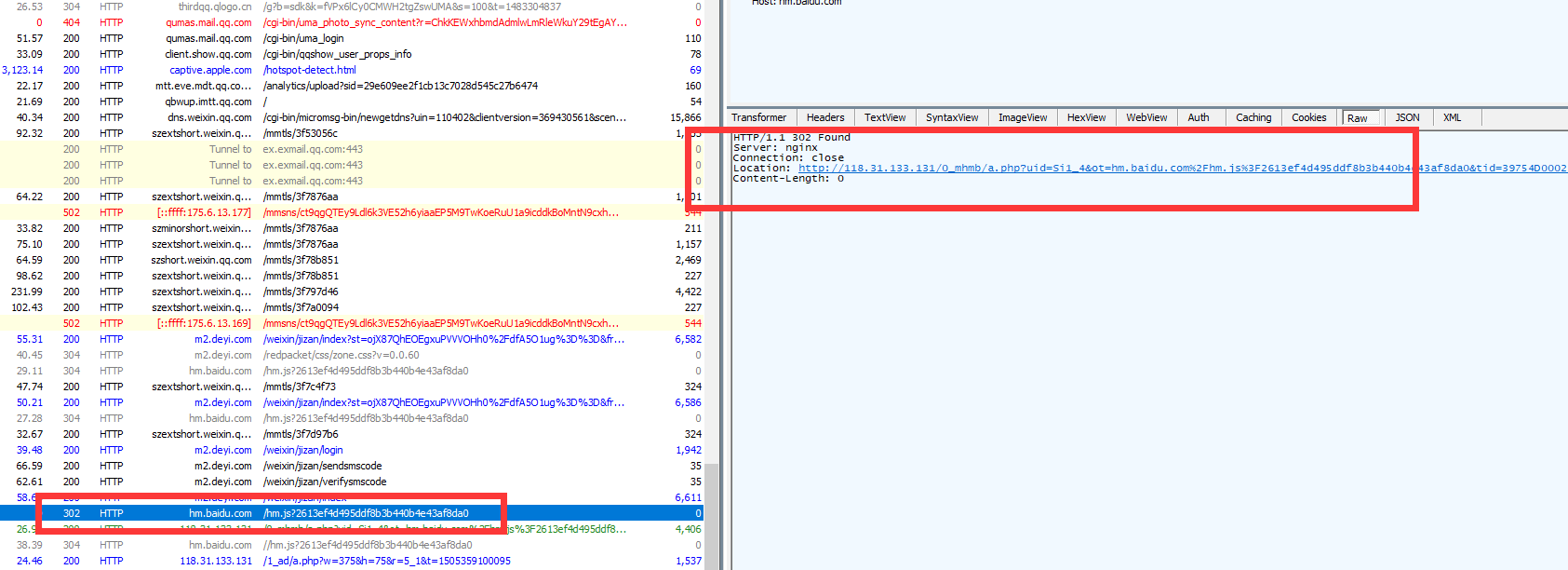Screen dimensions: 1568x570
Task: Select the /weixin/jizan/login session row
Action: (x=352, y=450)
